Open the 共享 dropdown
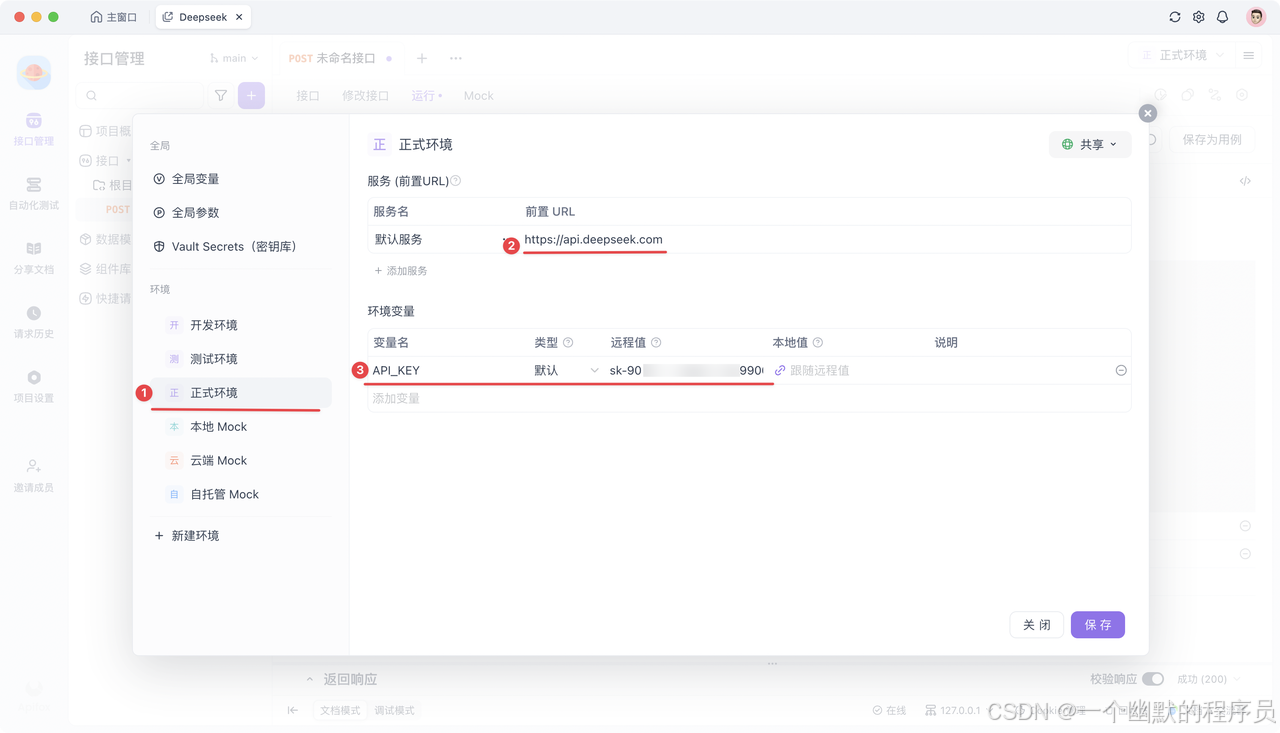The image size is (1280, 733). point(1090,144)
